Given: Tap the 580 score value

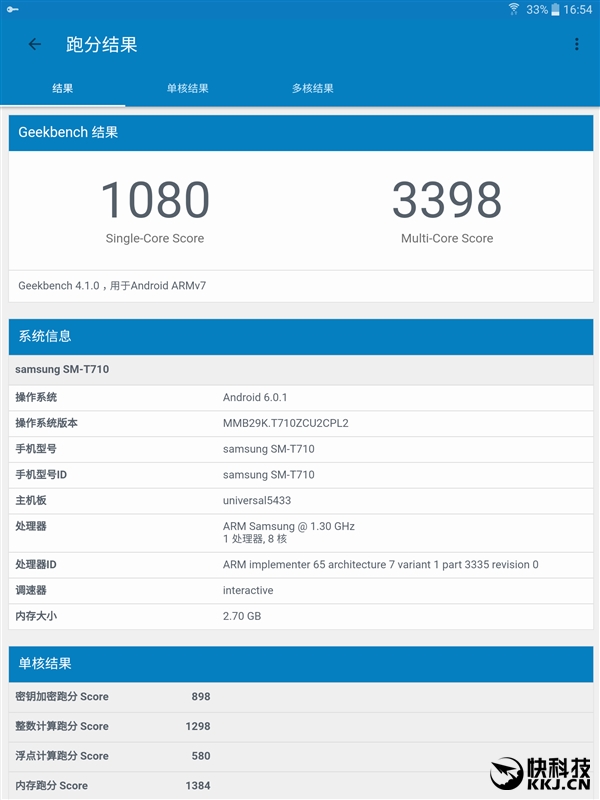Looking at the screenshot, I should (x=201, y=756).
